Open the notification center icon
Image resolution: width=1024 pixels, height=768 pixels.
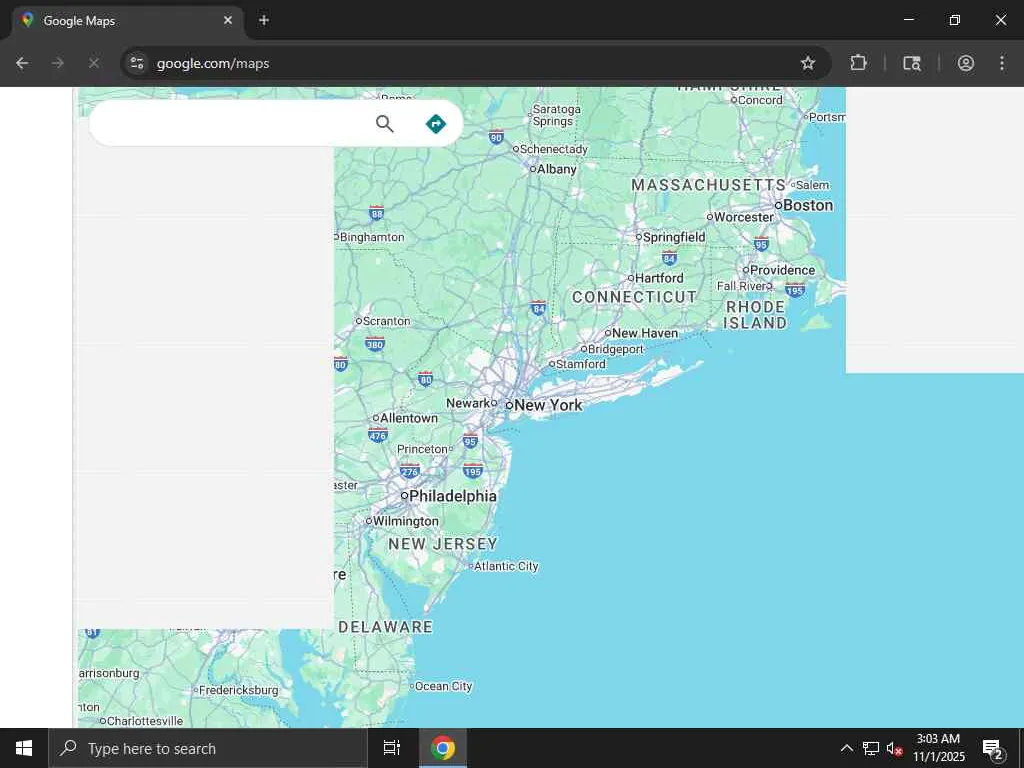(x=993, y=748)
